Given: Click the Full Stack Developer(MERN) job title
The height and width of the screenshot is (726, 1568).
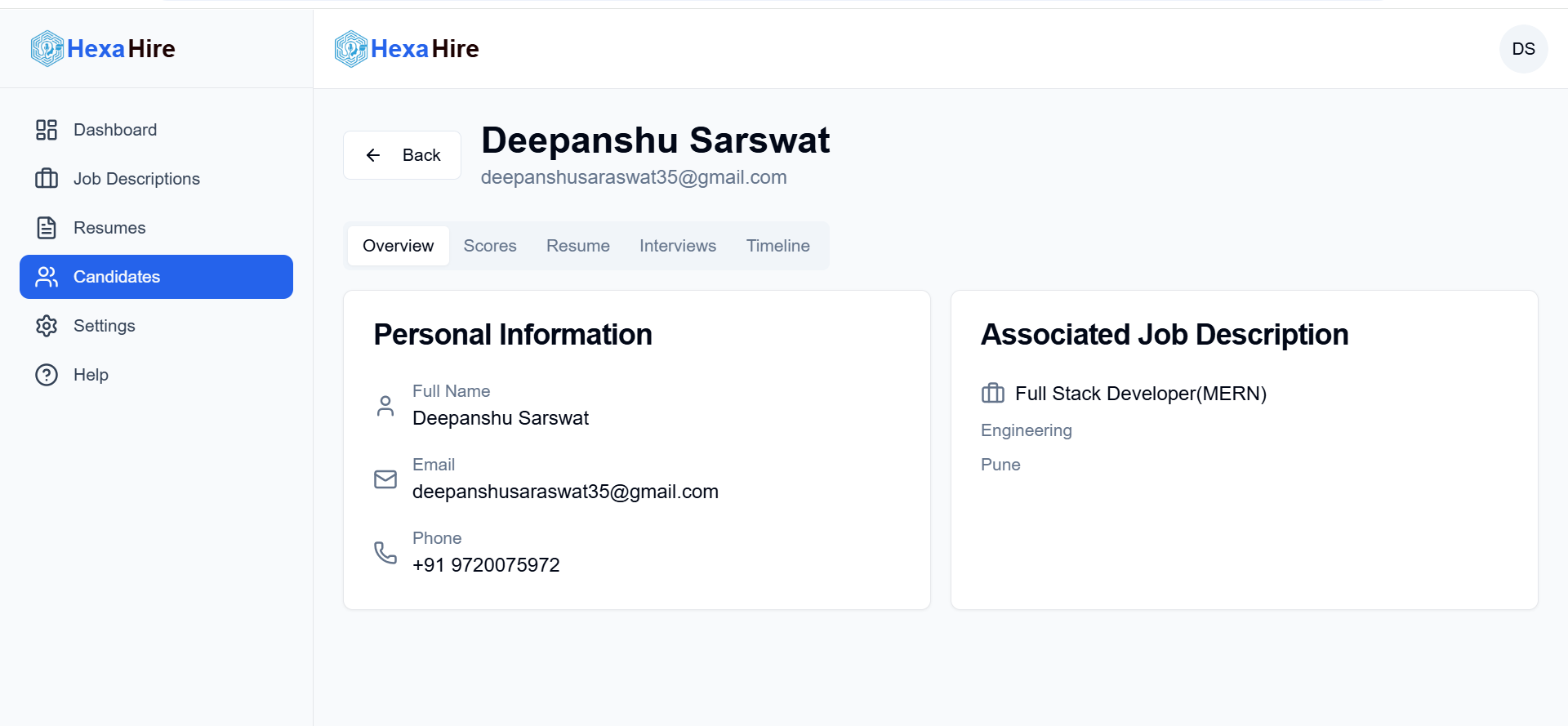Looking at the screenshot, I should click(1141, 394).
